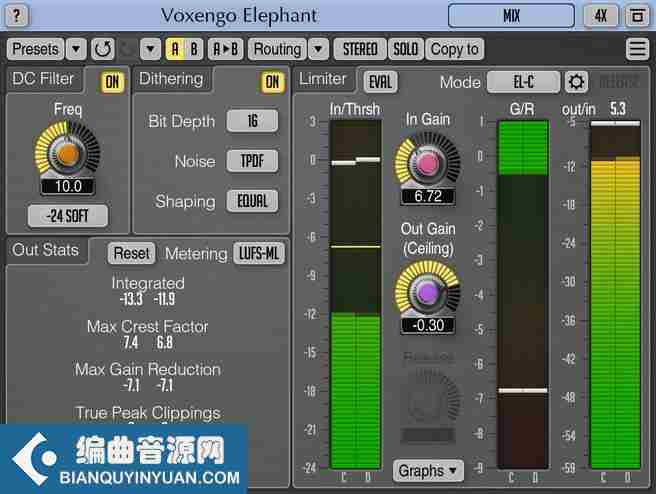The image size is (656, 494).
Task: Click the Max Crest Factor 7.4 value
Action: tap(131, 342)
